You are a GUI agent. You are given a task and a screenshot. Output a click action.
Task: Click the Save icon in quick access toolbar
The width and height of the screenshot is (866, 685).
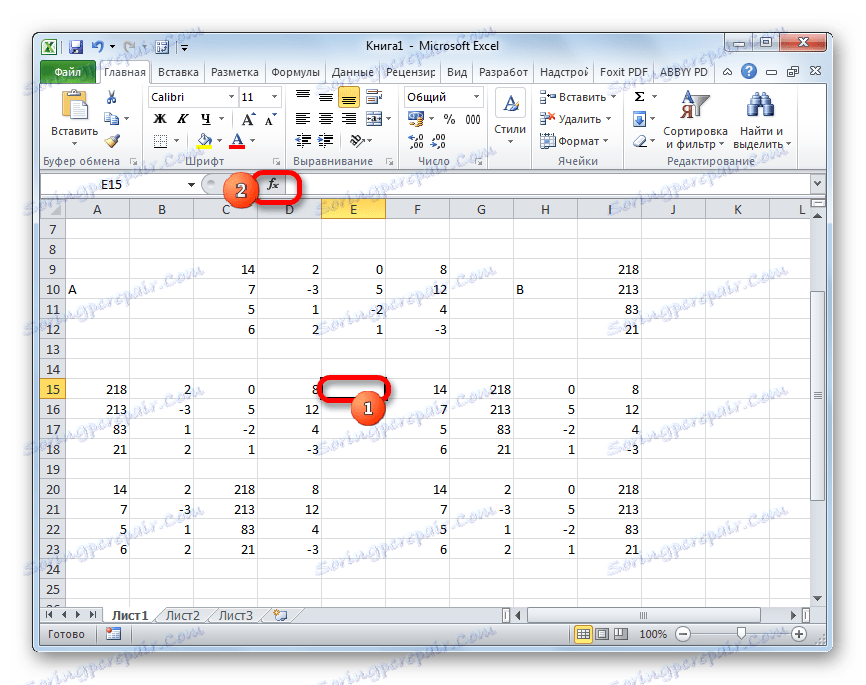pos(76,47)
